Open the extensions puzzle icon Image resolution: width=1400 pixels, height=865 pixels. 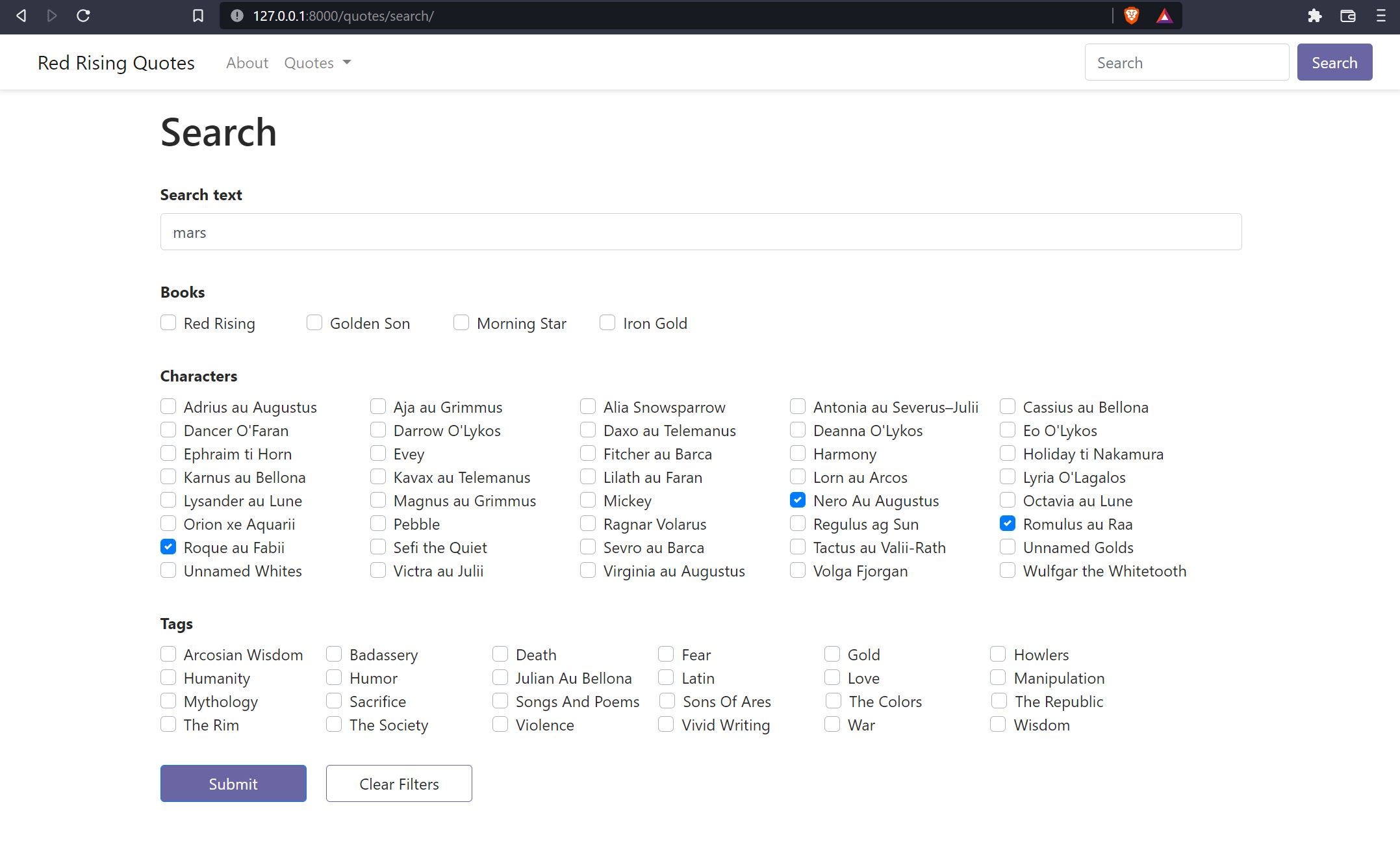pos(1314,16)
